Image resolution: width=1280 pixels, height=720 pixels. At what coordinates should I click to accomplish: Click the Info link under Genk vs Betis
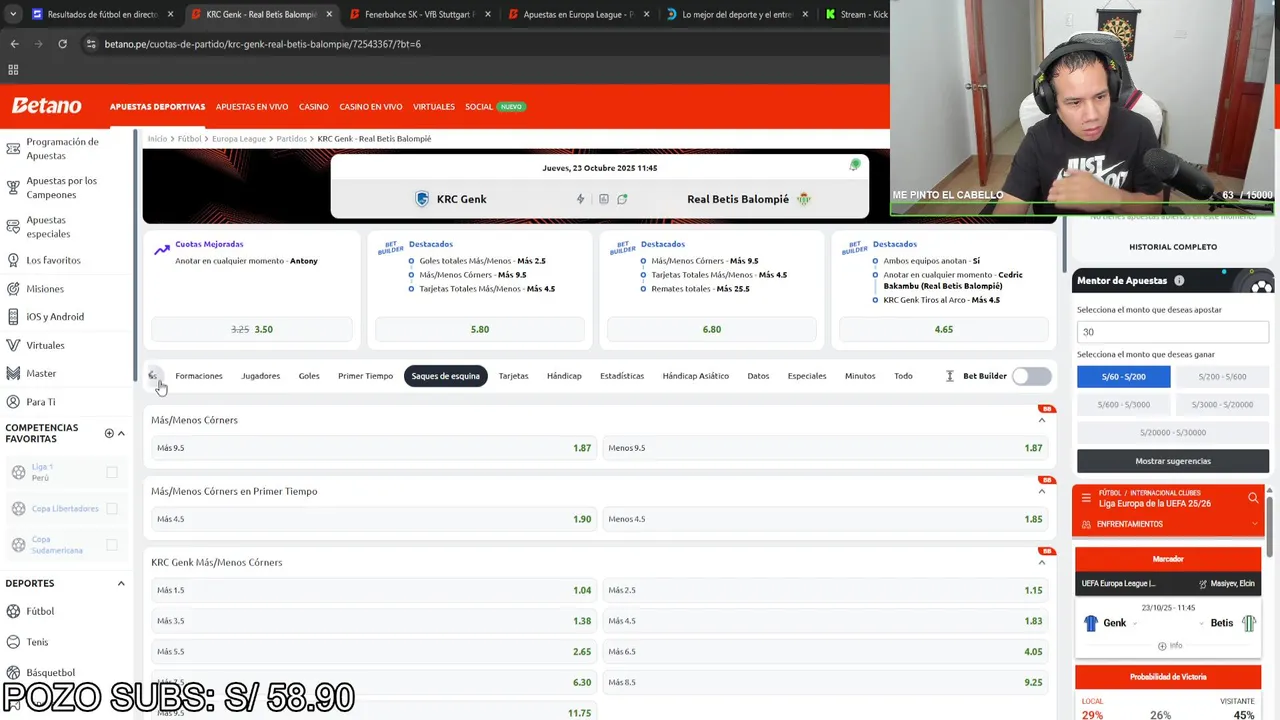coord(1170,646)
